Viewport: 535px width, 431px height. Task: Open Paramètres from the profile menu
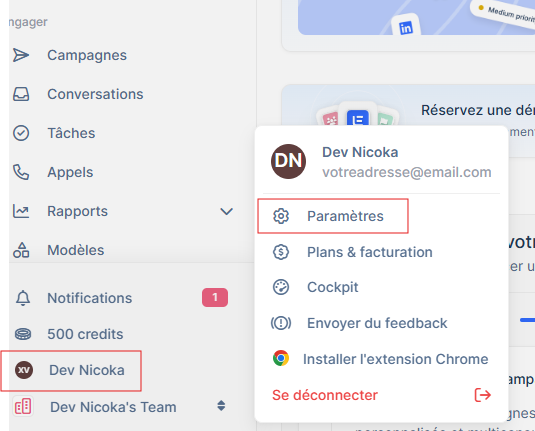[x=333, y=216]
